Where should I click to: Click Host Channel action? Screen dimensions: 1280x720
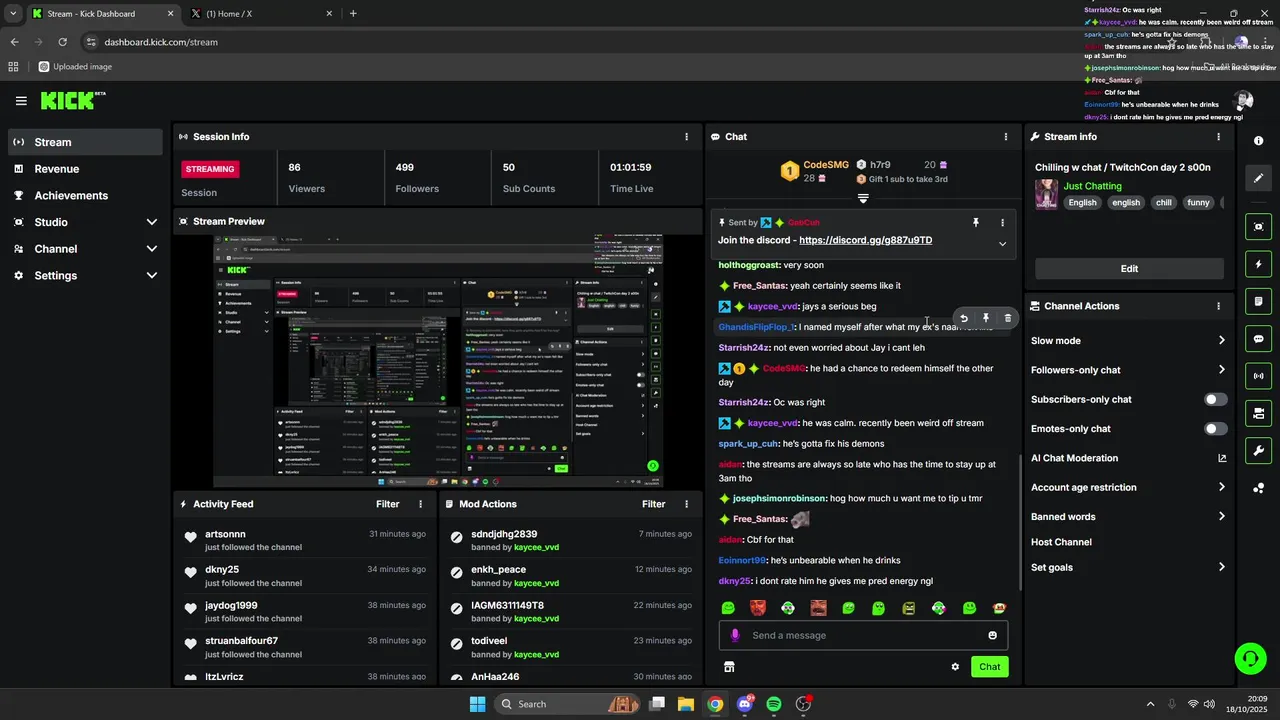point(1061,542)
